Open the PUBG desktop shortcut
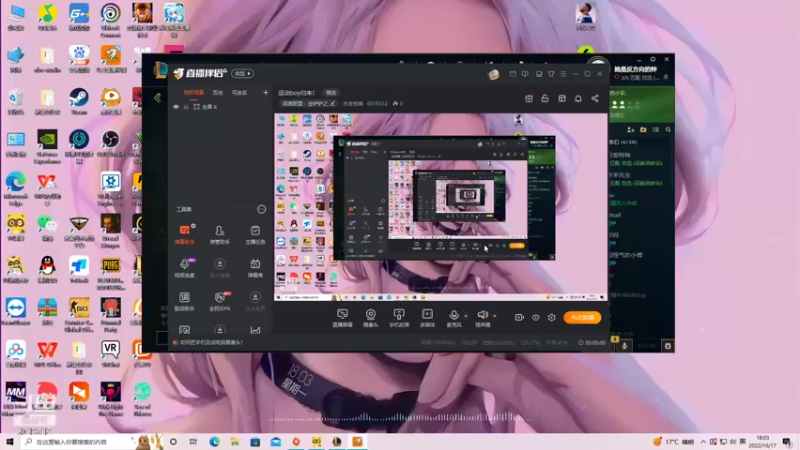 [x=111, y=273]
